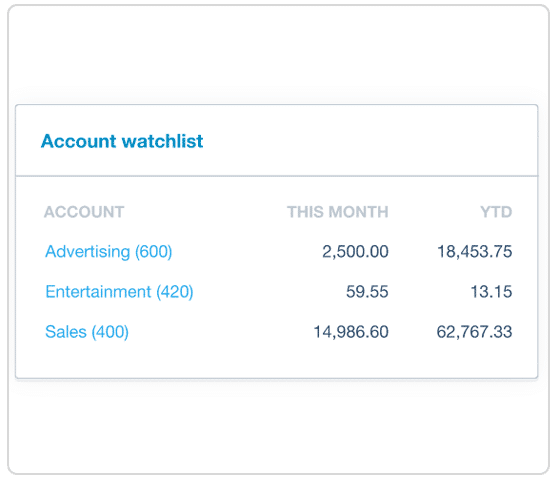Image resolution: width=559 pixels, height=480 pixels.
Task: Select Sales YTD value 62,767.33
Action: click(475, 332)
